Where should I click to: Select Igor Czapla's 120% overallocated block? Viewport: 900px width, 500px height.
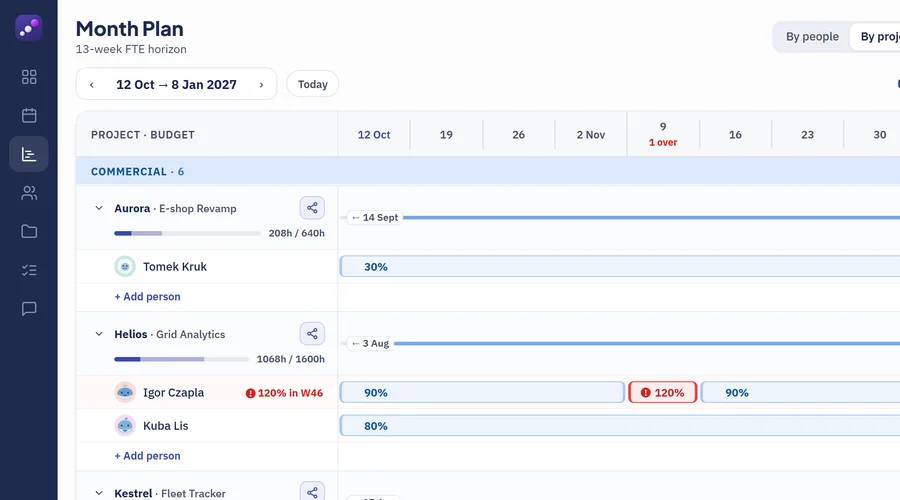(662, 393)
